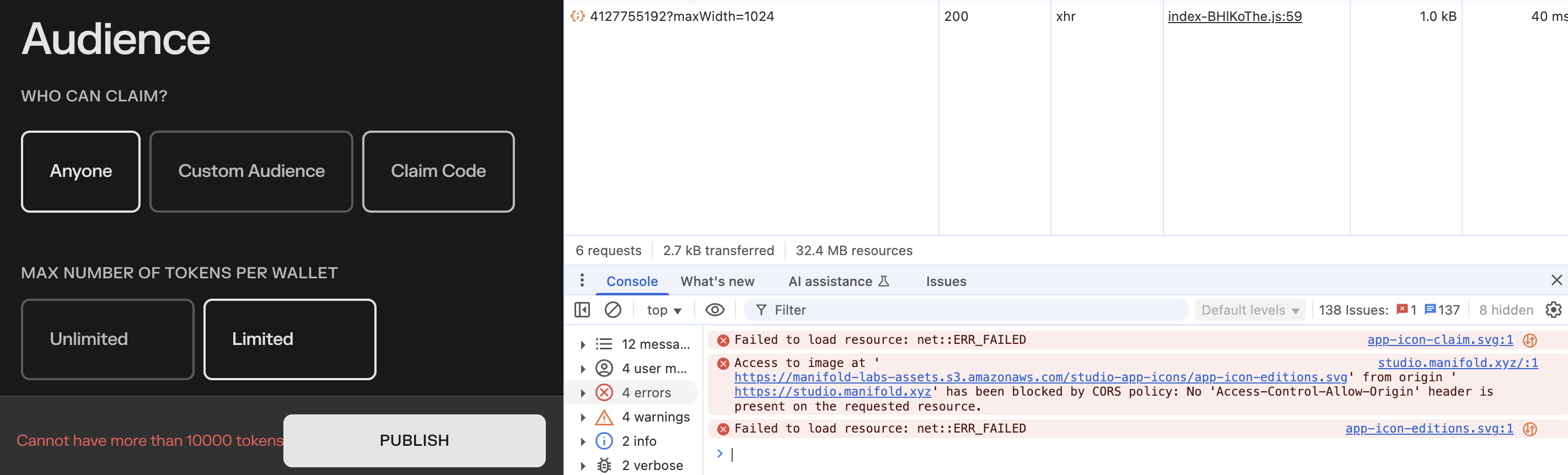Image resolution: width=1568 pixels, height=475 pixels.
Task: Click the blue 137 issues message icon
Action: point(1430,310)
